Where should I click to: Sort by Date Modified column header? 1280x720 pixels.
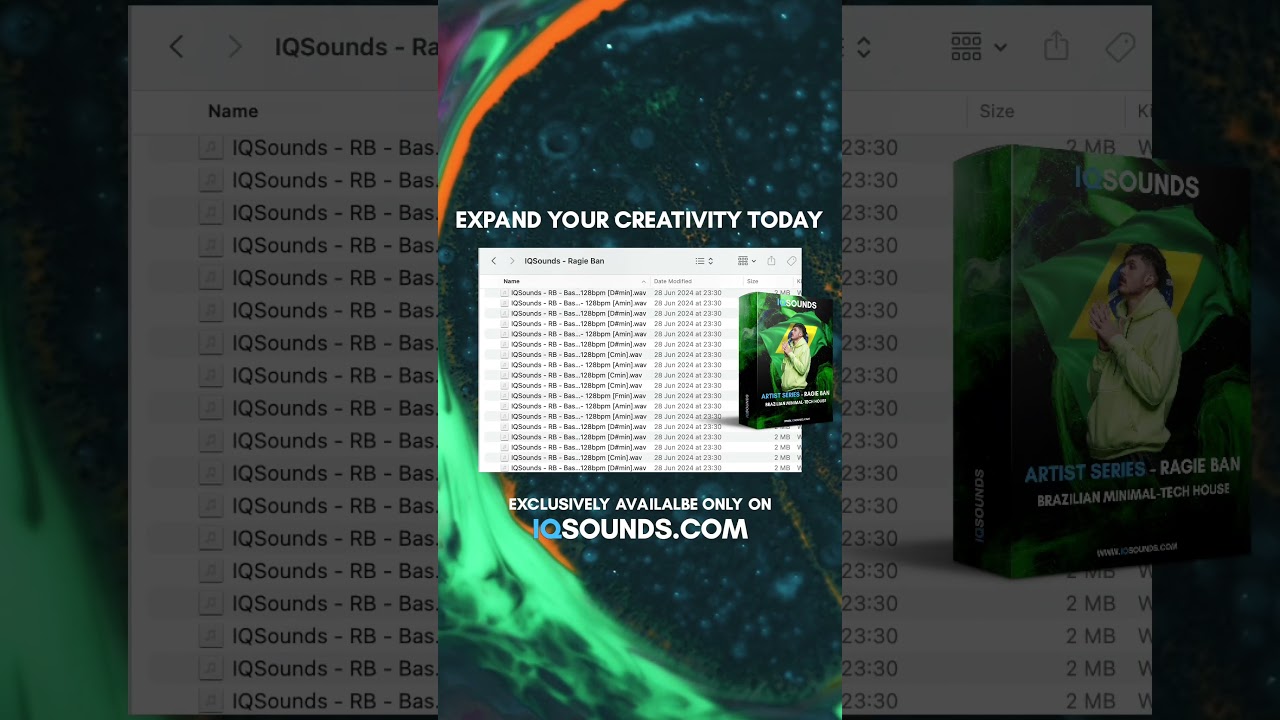tap(673, 282)
